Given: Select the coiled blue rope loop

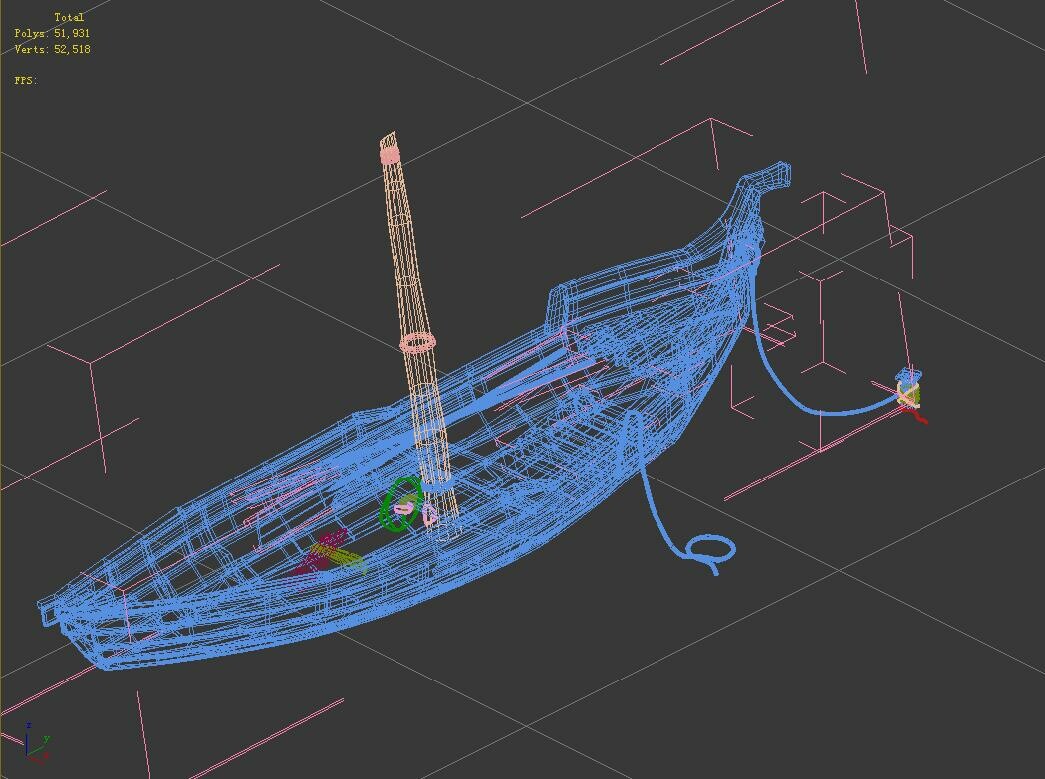Looking at the screenshot, I should pos(709,549).
